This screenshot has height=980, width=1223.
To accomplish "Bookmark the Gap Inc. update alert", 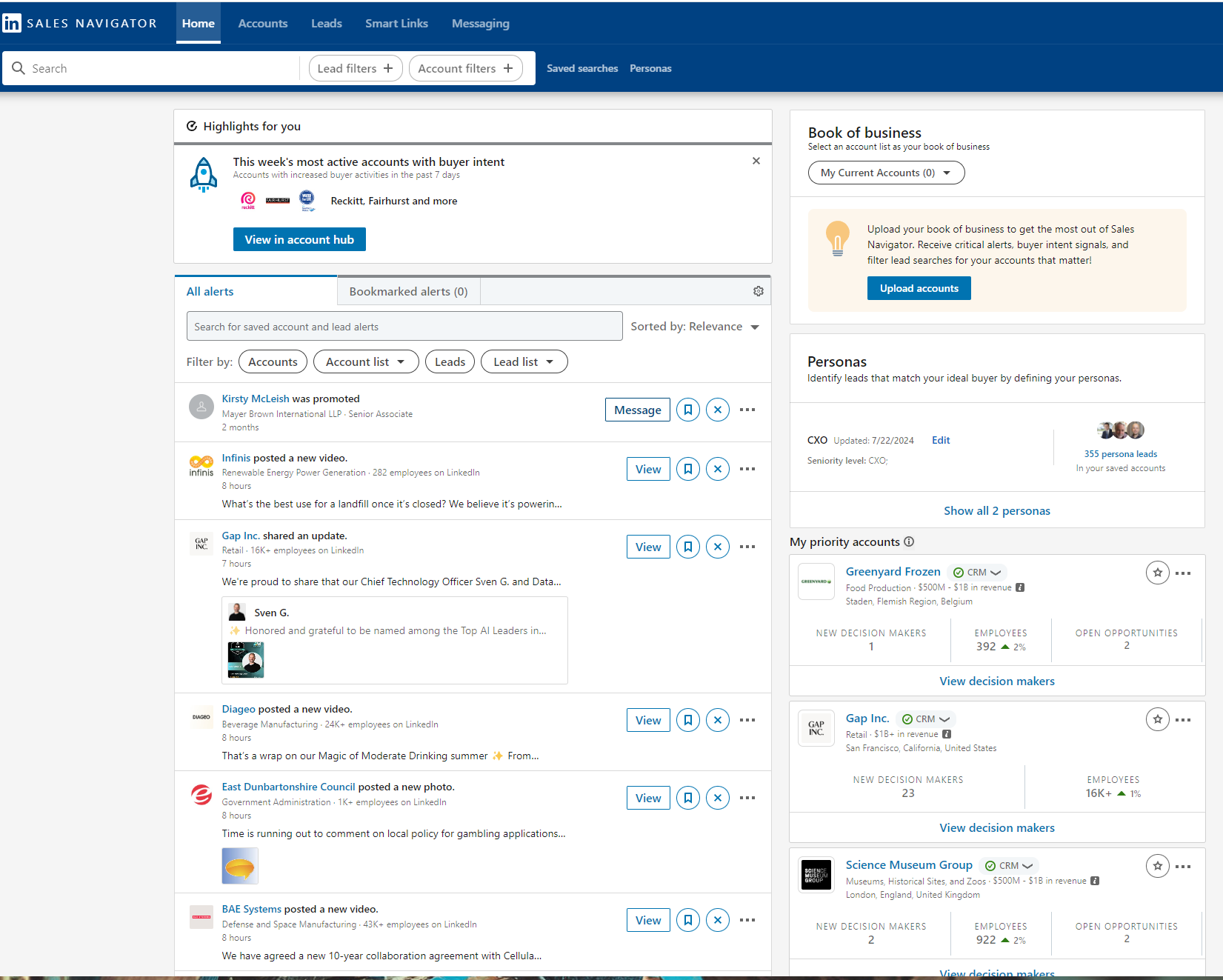I will coord(688,547).
